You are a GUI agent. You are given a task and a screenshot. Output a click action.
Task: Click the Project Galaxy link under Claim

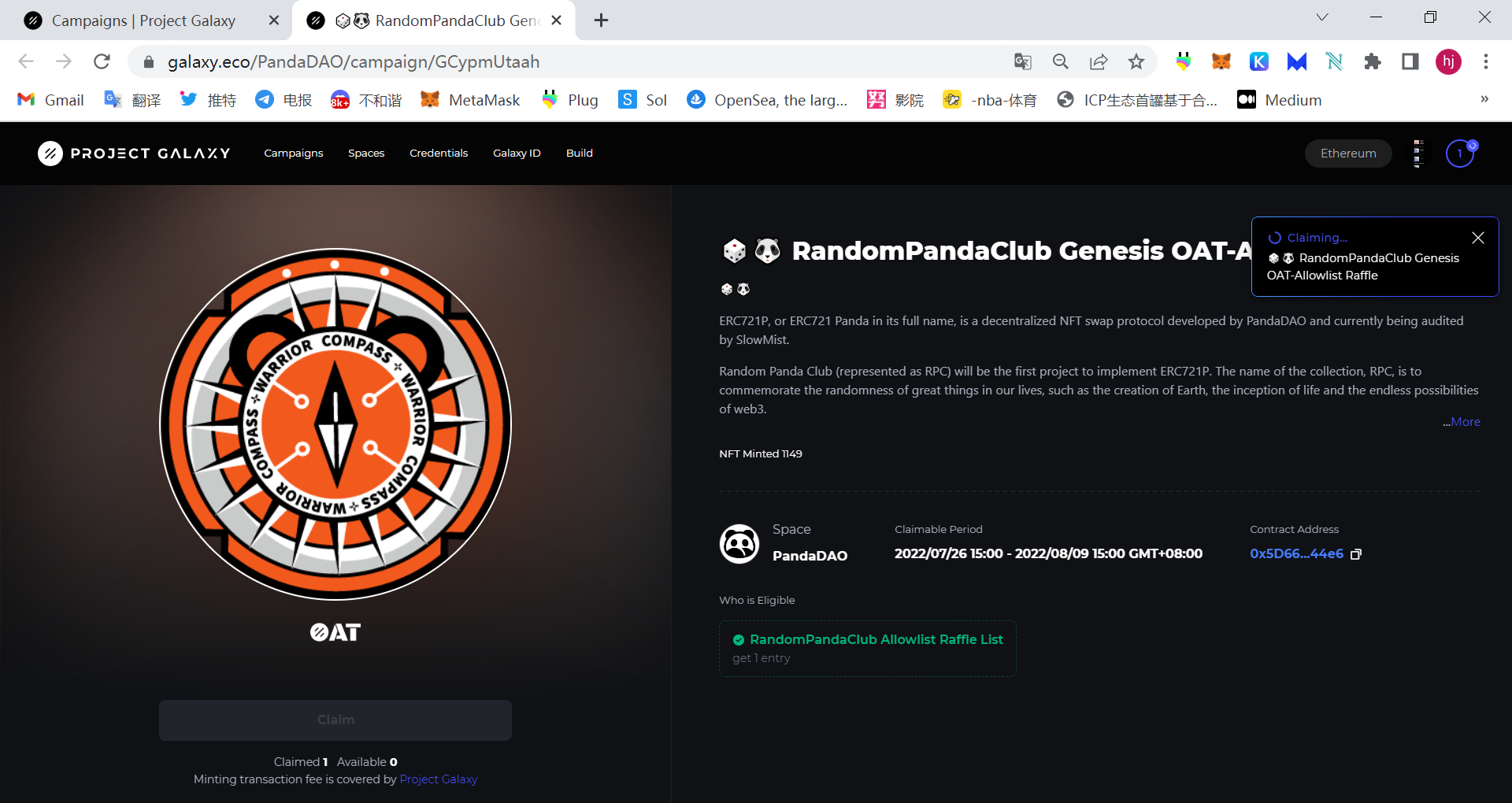tap(439, 779)
